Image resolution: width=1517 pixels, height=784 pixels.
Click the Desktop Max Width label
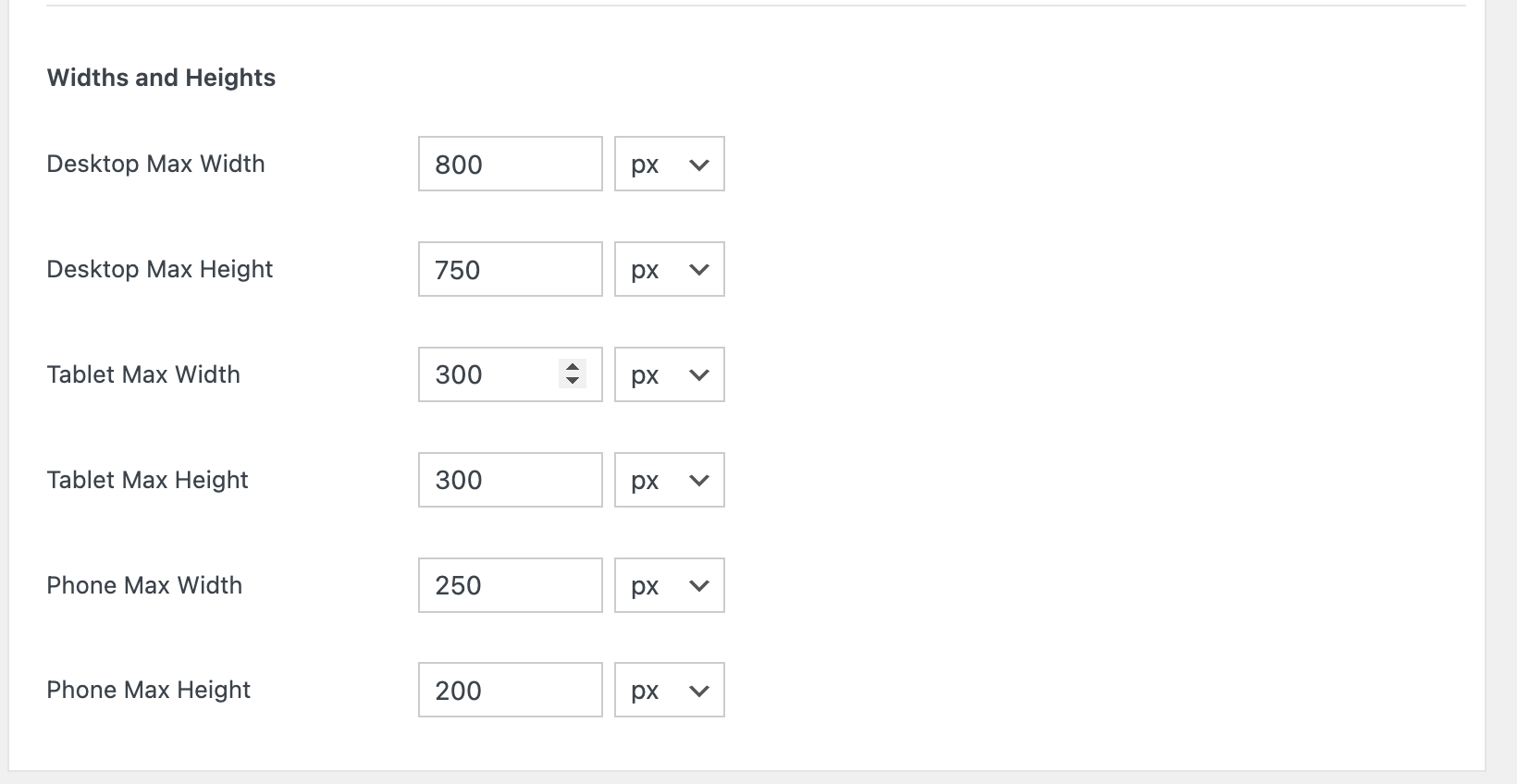pyautogui.click(x=155, y=165)
